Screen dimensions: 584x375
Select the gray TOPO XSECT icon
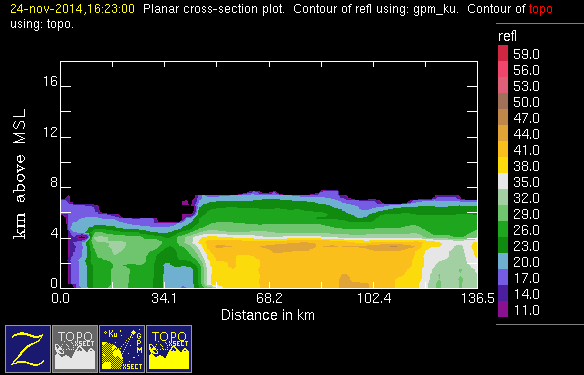click(x=75, y=349)
